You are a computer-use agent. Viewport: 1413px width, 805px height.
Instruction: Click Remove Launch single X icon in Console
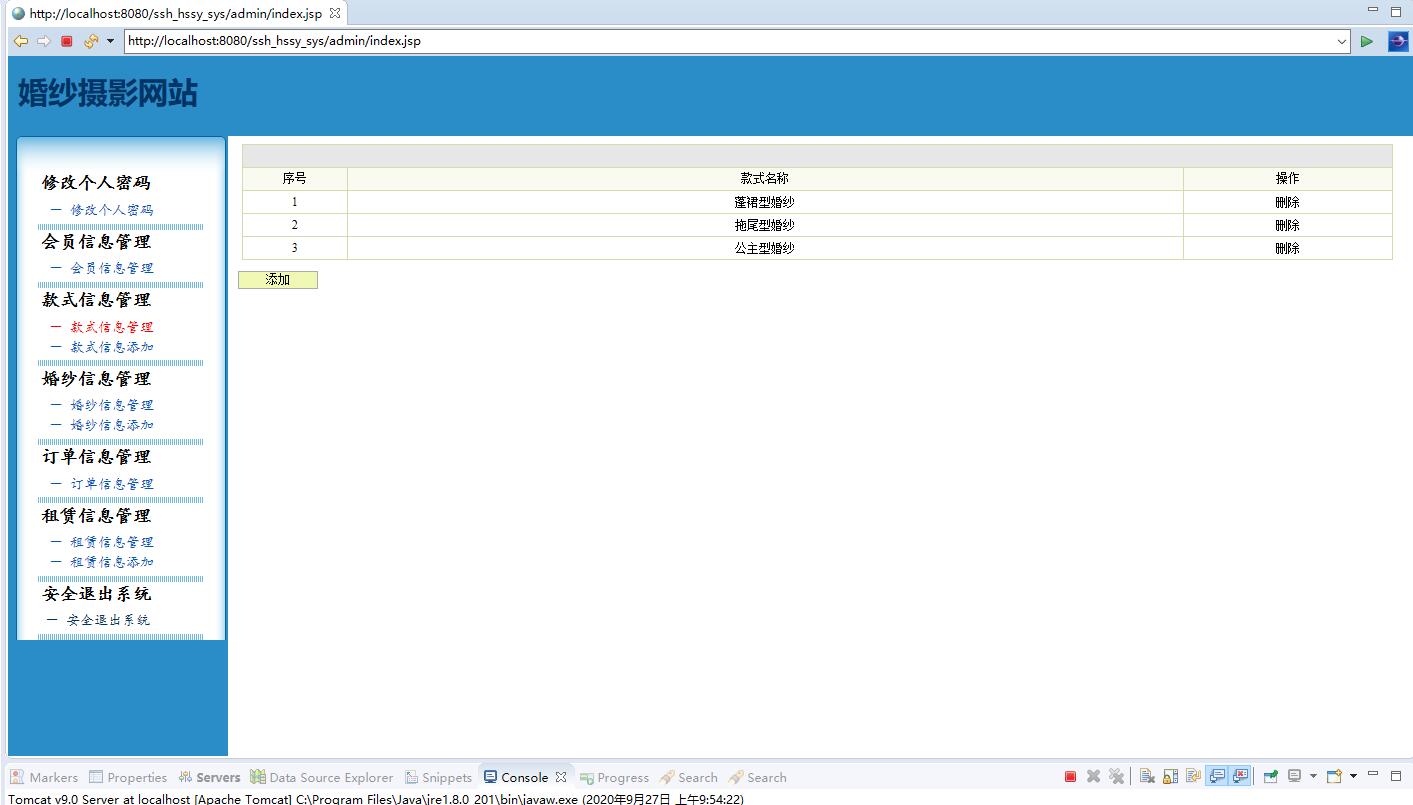point(1093,776)
